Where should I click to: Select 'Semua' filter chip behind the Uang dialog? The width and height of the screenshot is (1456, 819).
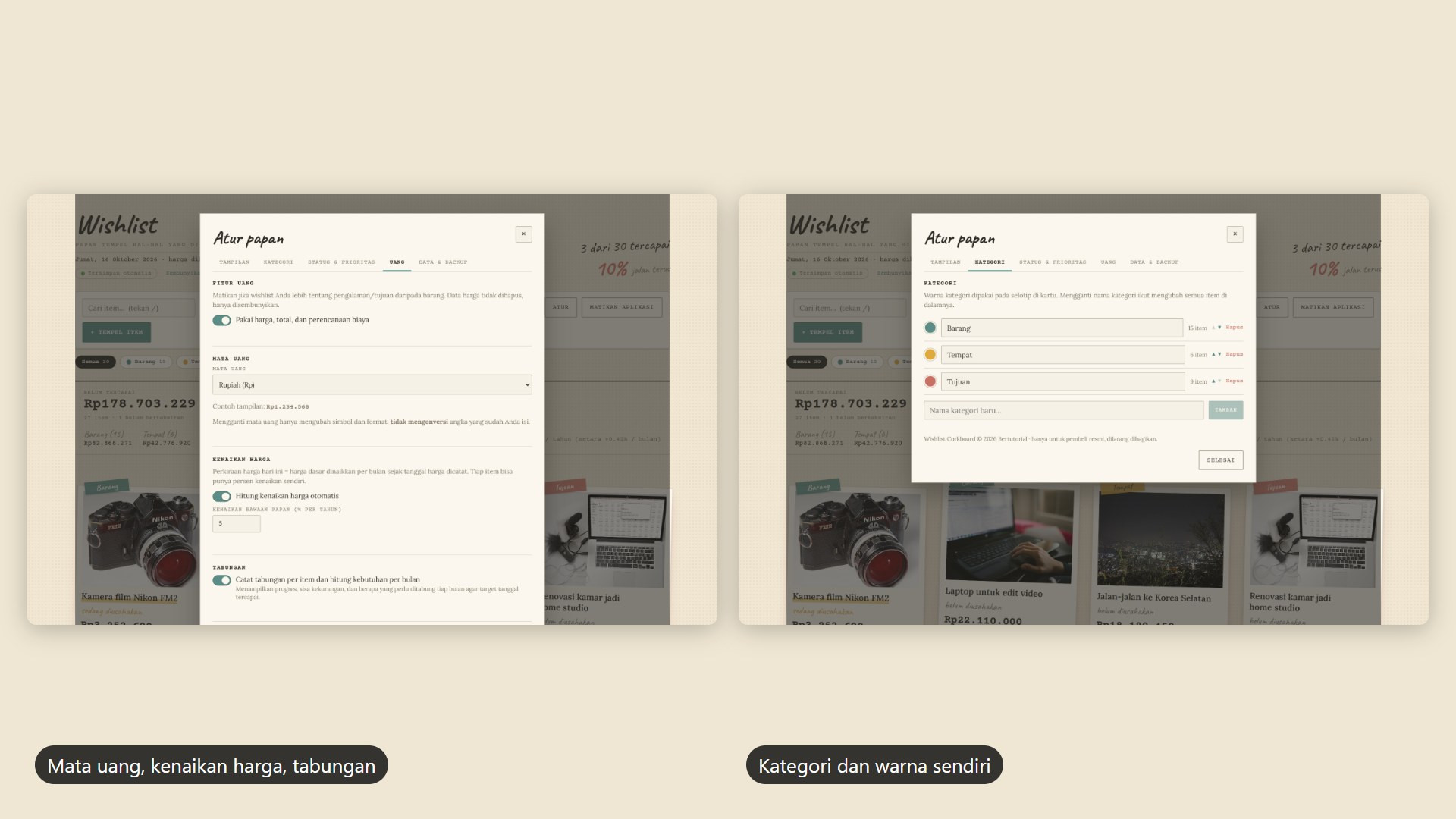(96, 362)
